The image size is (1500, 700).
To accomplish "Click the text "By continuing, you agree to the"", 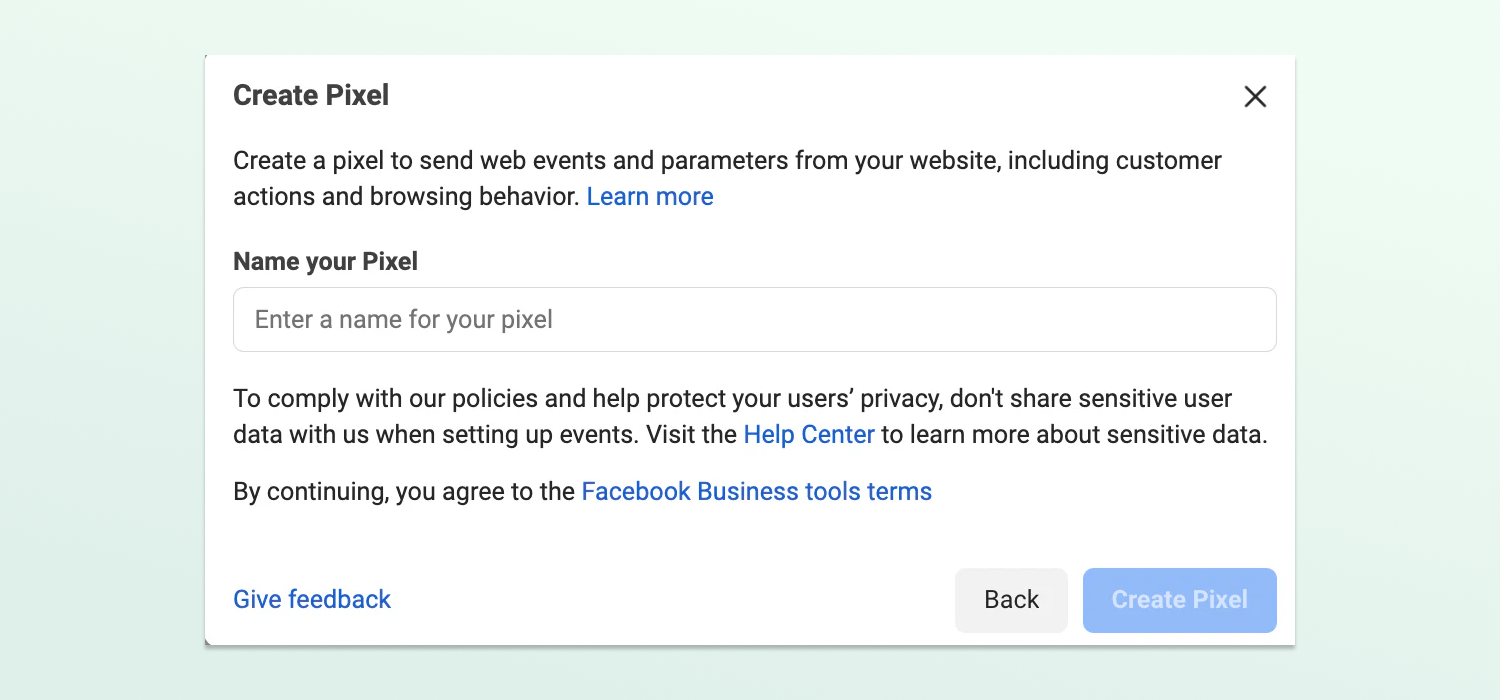I will coord(404,492).
